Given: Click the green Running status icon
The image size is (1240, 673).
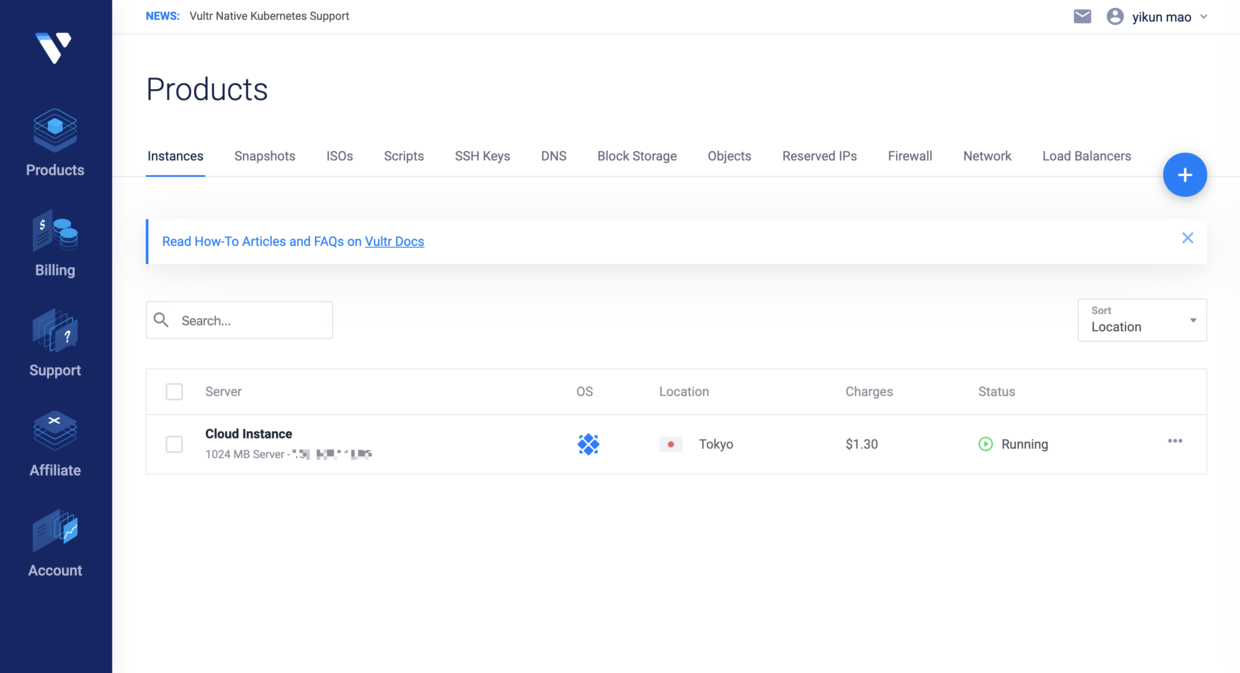Looking at the screenshot, I should pos(985,444).
